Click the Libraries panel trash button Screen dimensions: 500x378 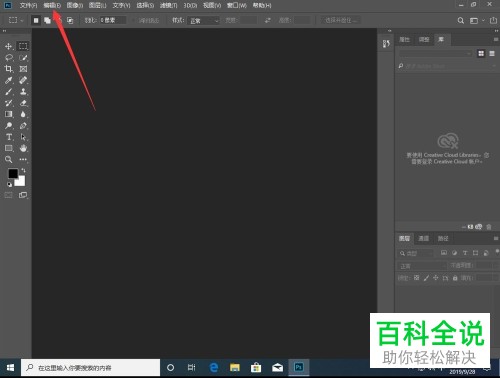tap(489, 227)
